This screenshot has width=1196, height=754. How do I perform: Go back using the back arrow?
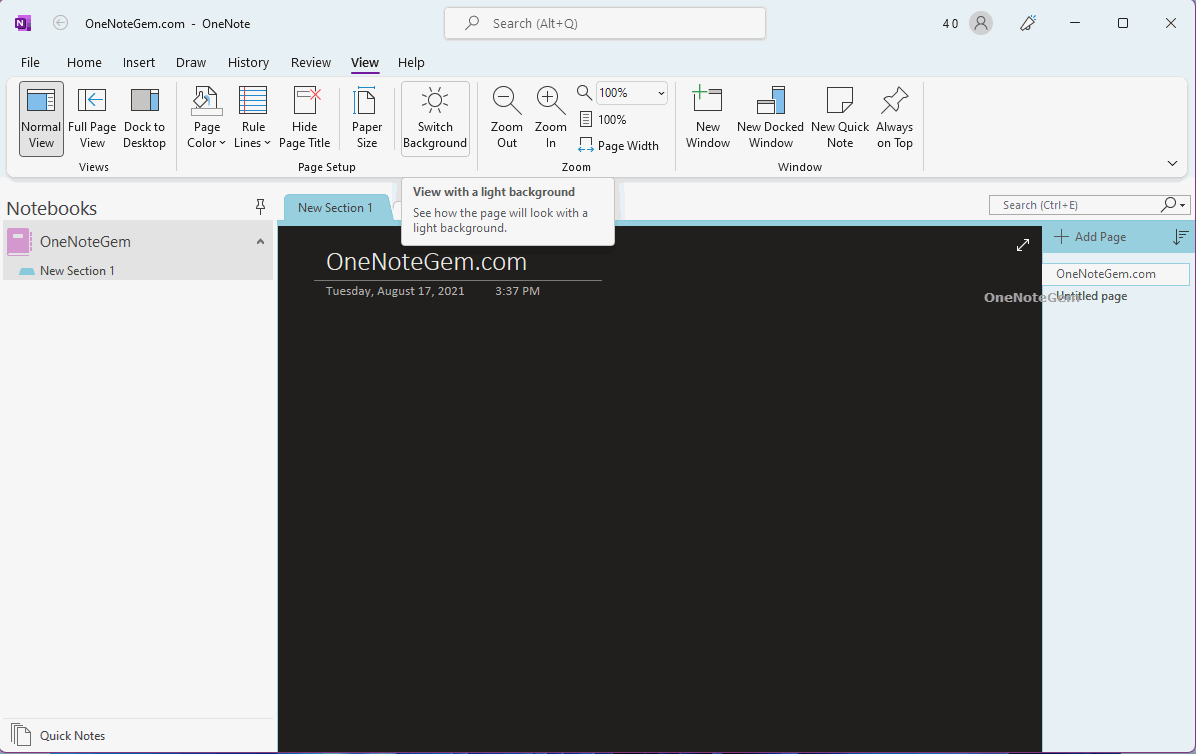coord(60,23)
